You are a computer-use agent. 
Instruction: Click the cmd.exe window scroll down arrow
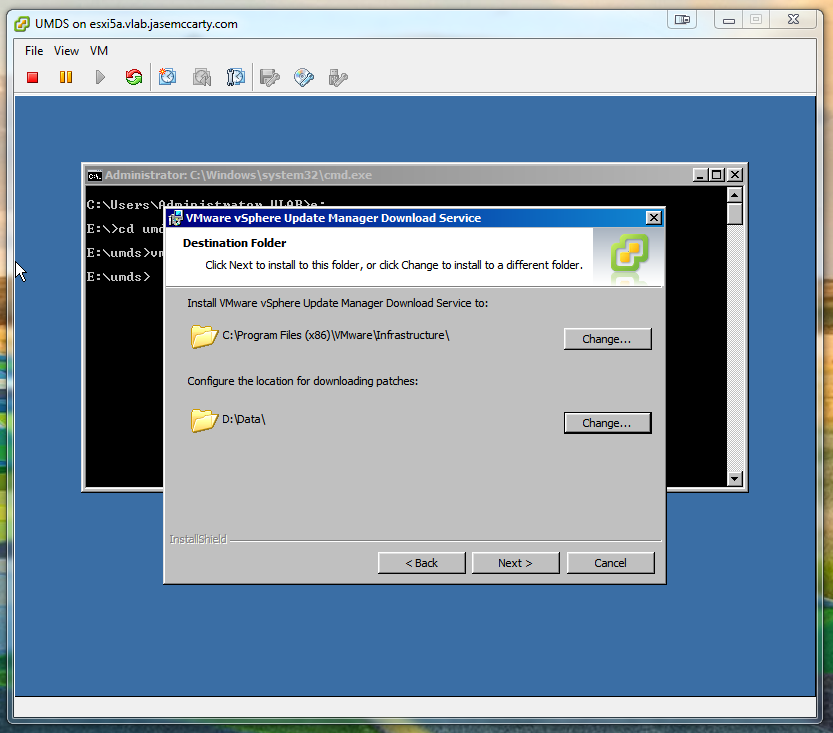(735, 479)
